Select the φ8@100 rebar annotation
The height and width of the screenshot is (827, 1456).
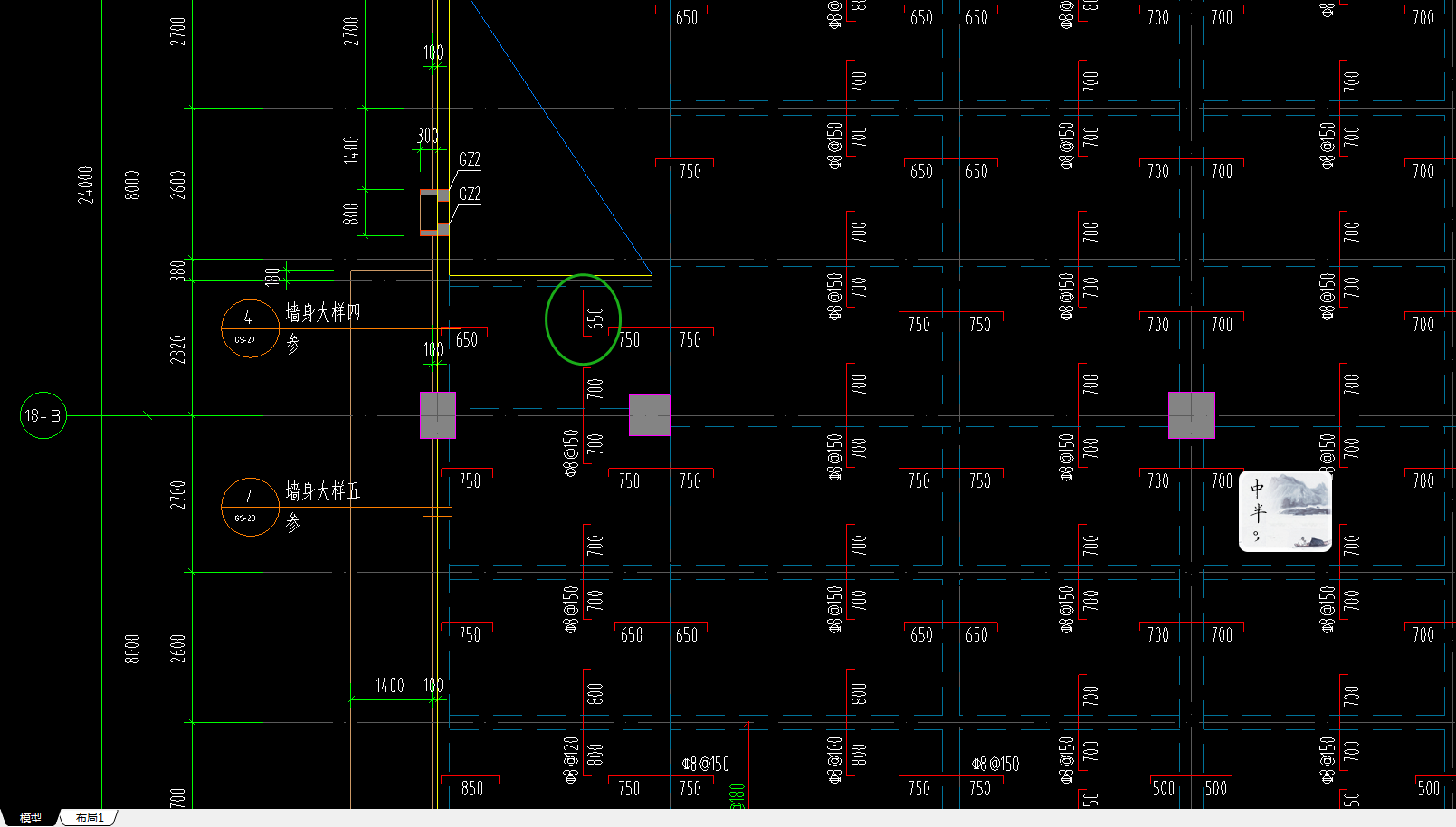(835, 759)
